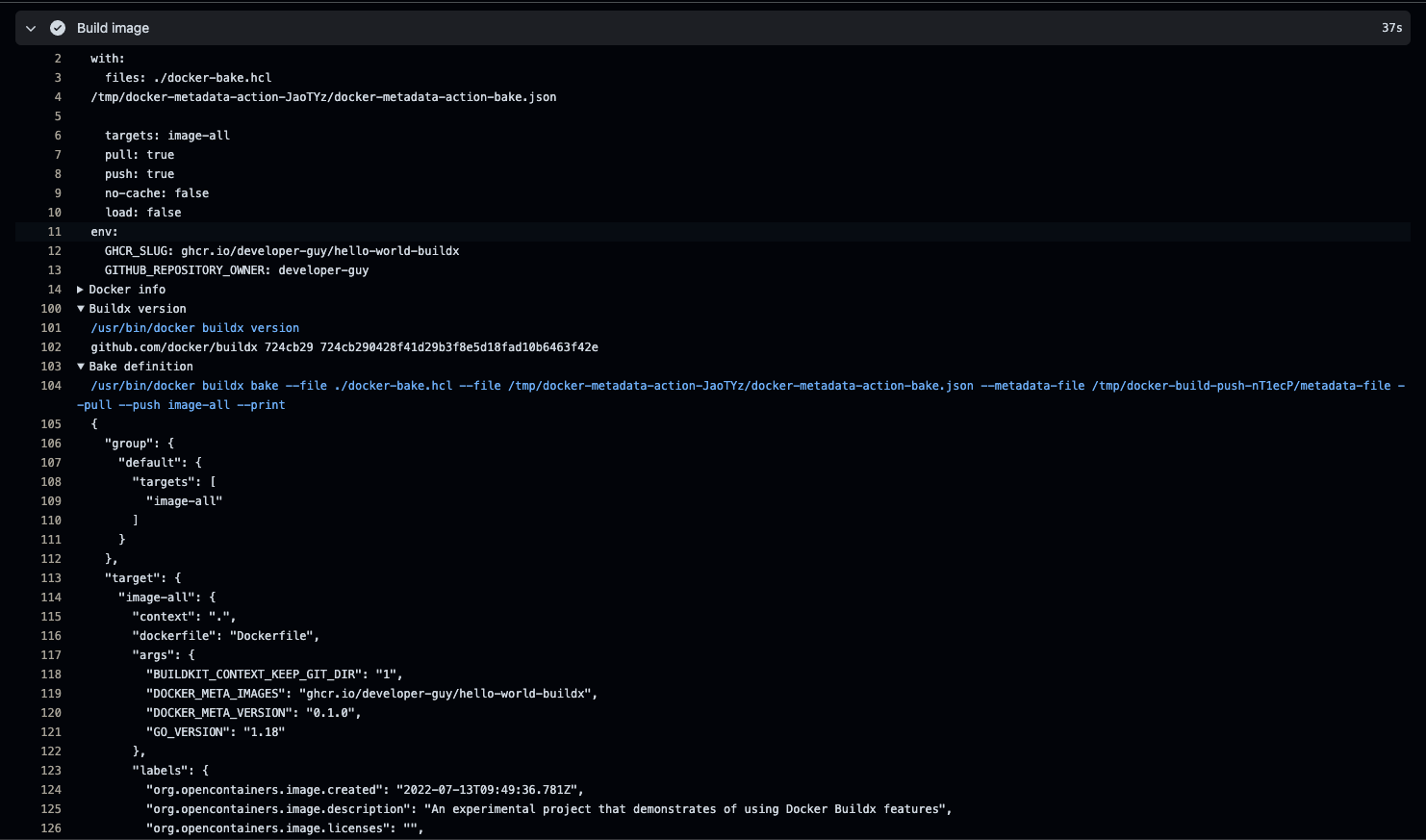Click the 37s step duration
Screen dimensions: 1426x840
1391,28
